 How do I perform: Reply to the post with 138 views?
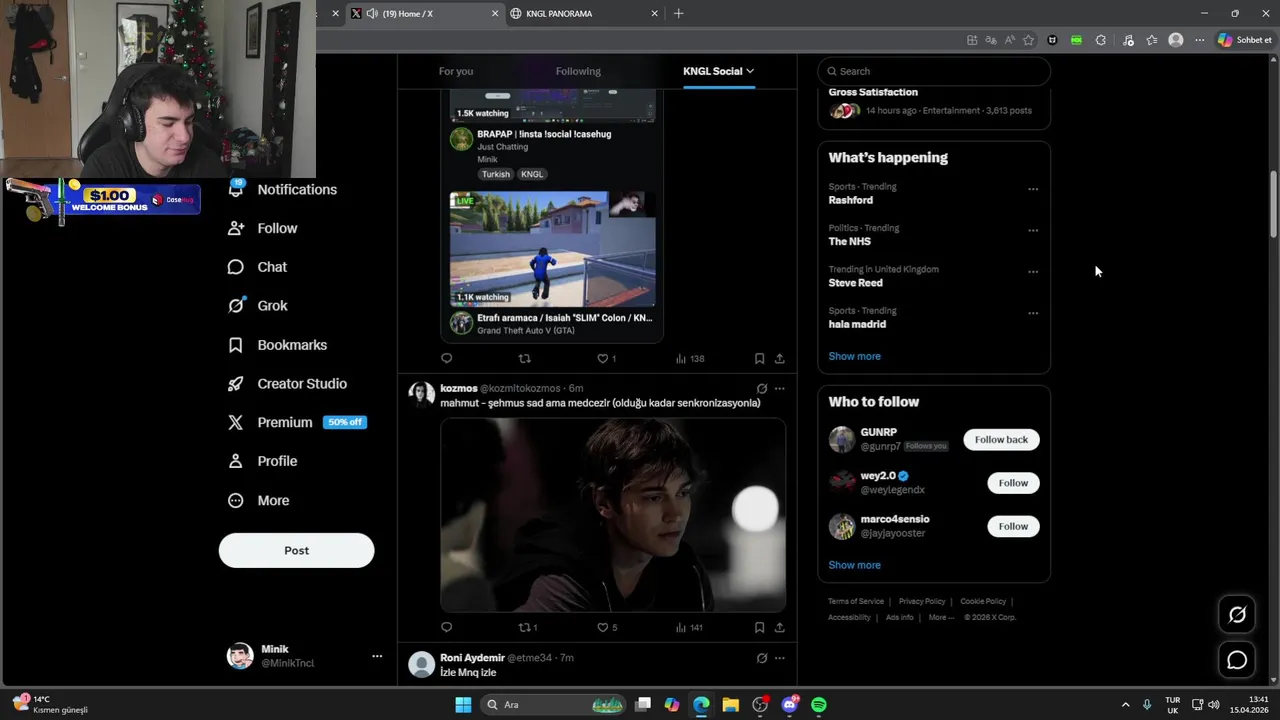(x=447, y=358)
